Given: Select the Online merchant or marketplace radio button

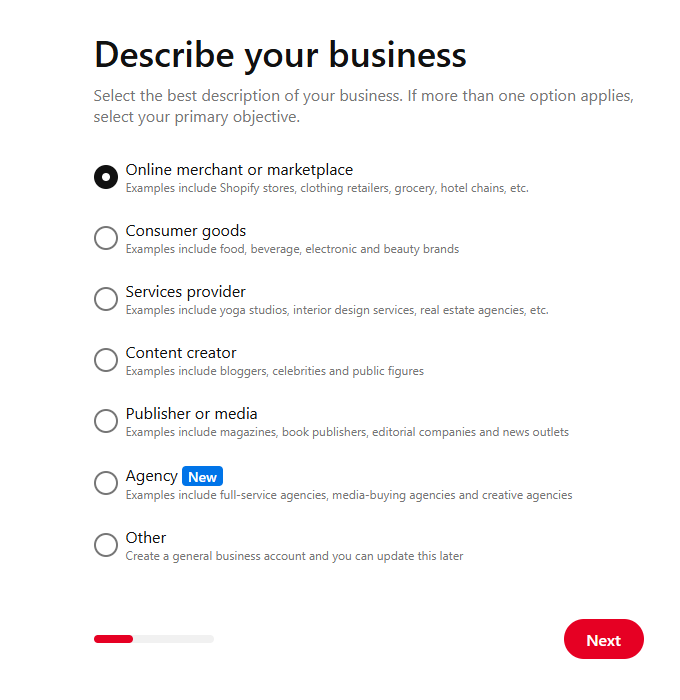Looking at the screenshot, I should (106, 177).
